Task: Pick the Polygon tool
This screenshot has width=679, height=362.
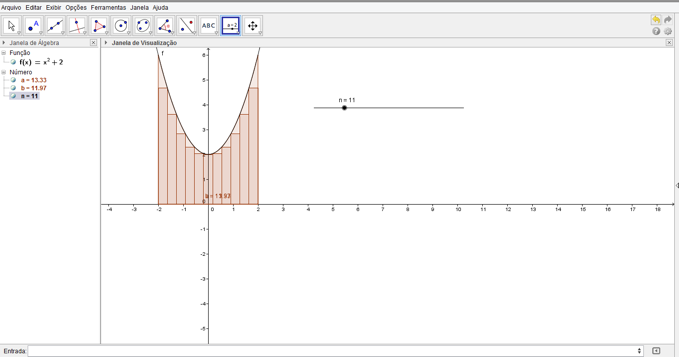Action: click(x=99, y=26)
